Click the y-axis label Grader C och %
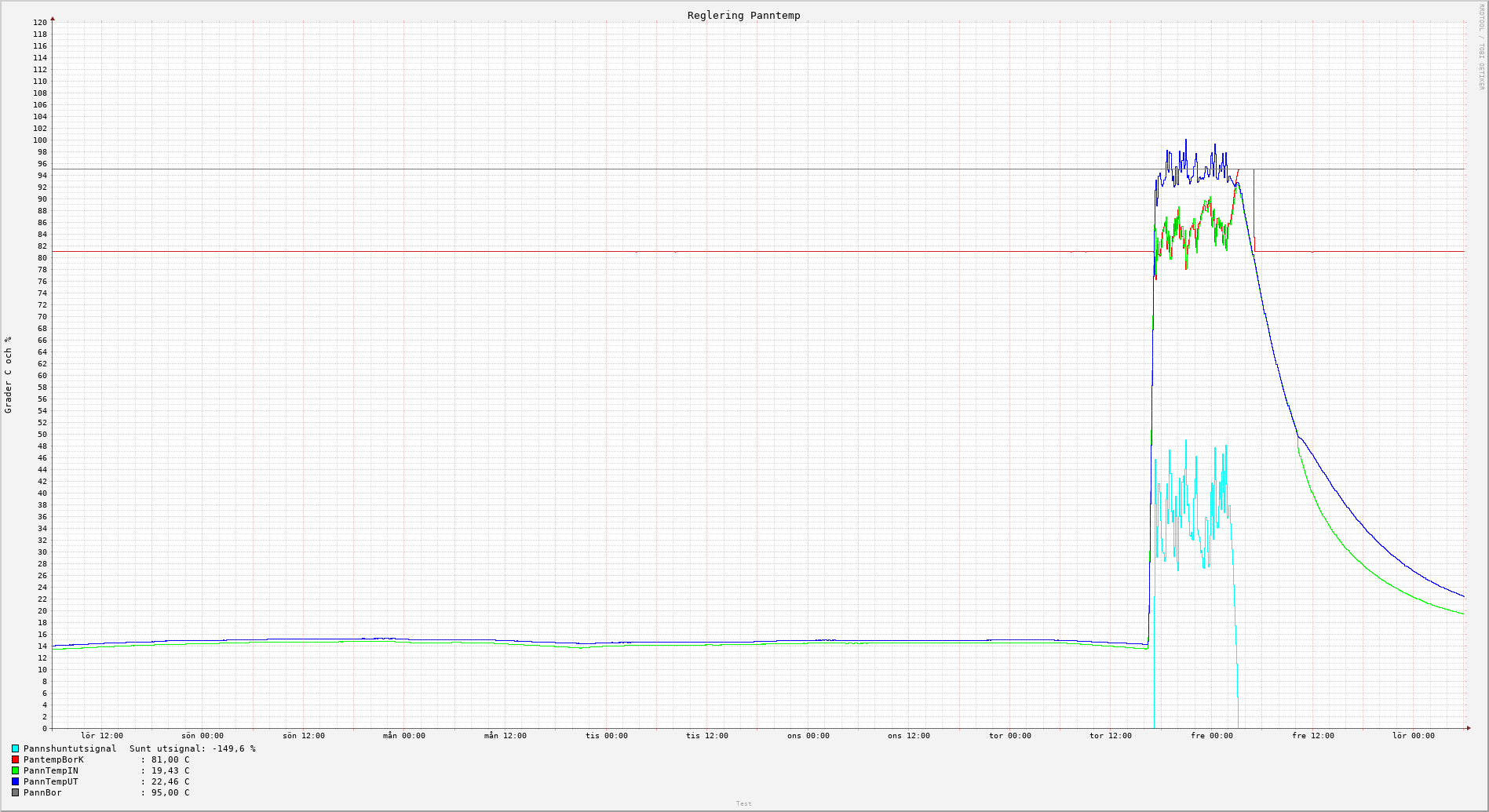Viewport: 1489px width, 812px height. tap(9, 375)
